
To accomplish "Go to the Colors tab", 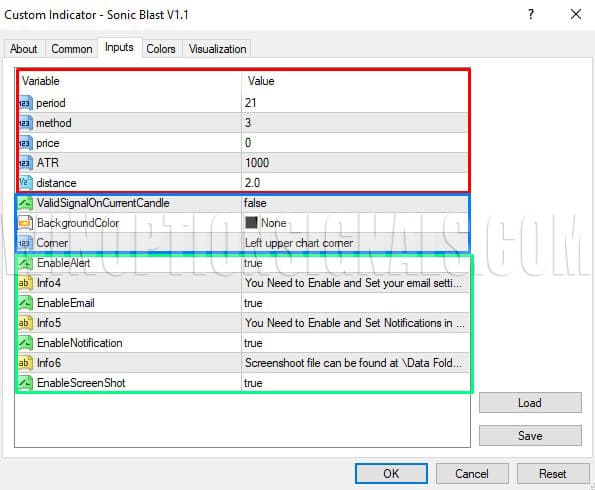I will pyautogui.click(x=161, y=49).
